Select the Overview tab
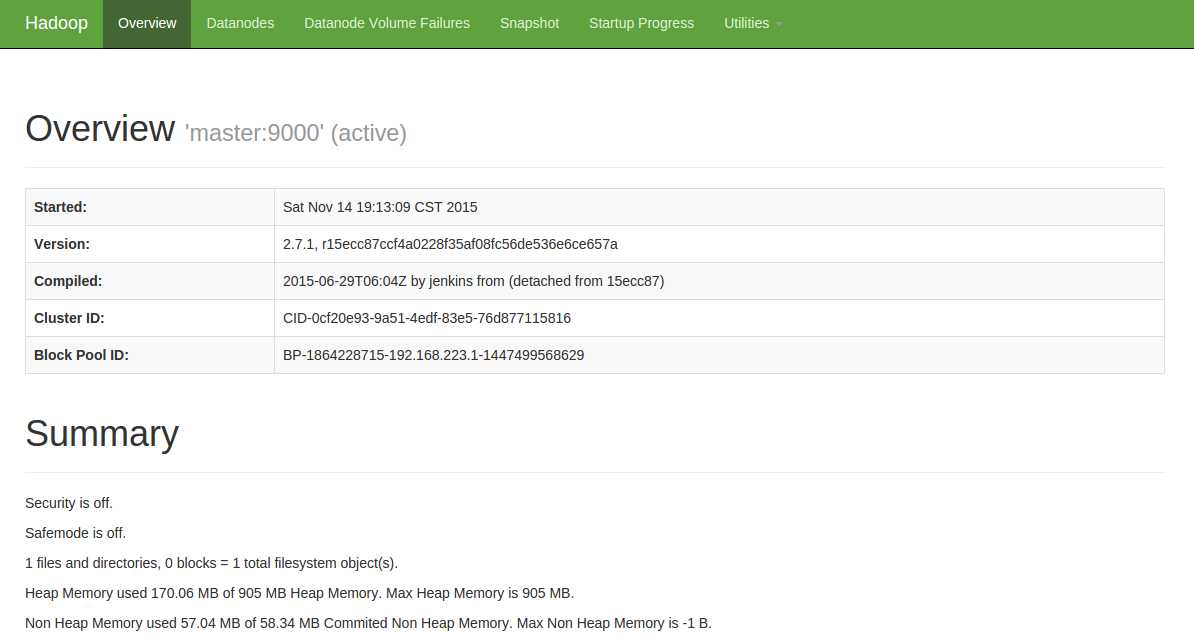 [147, 24]
